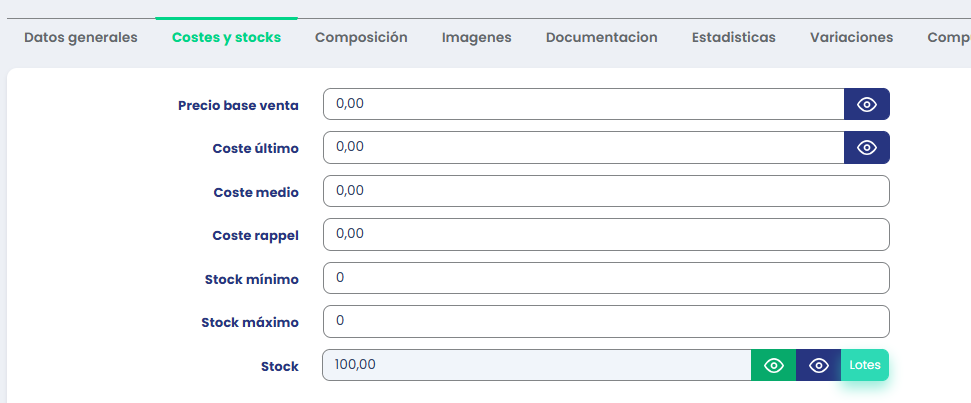Click the Stock máximo field
Viewport: 971px width, 403px height.
pos(606,321)
